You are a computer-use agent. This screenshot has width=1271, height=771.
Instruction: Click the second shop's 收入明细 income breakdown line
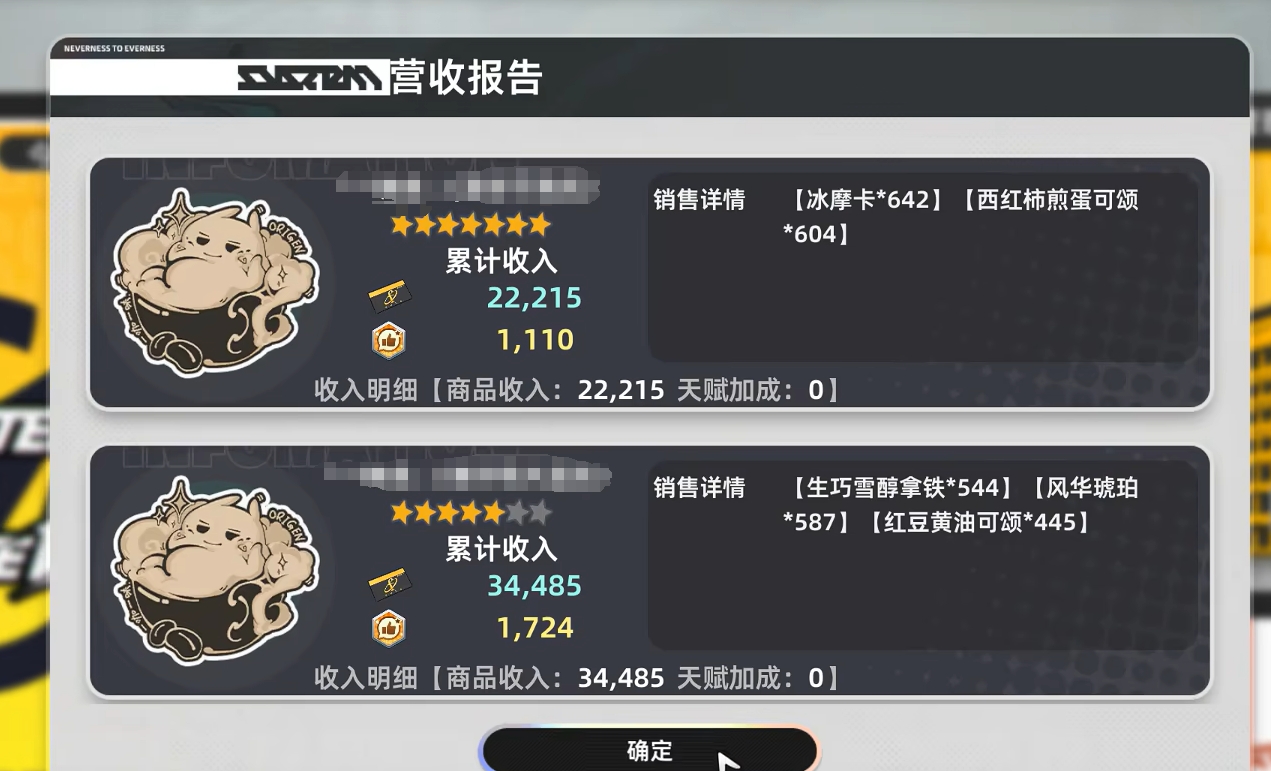579,678
